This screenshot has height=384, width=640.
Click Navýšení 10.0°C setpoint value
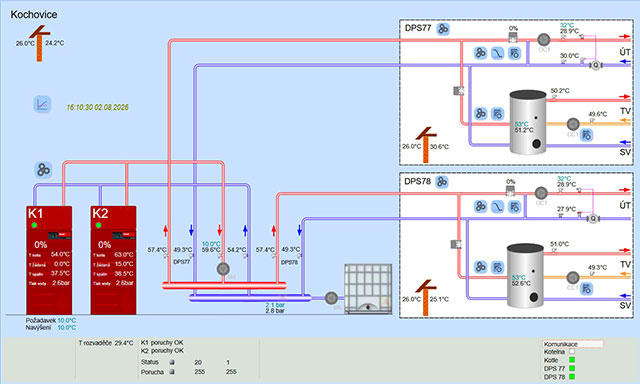67,327
